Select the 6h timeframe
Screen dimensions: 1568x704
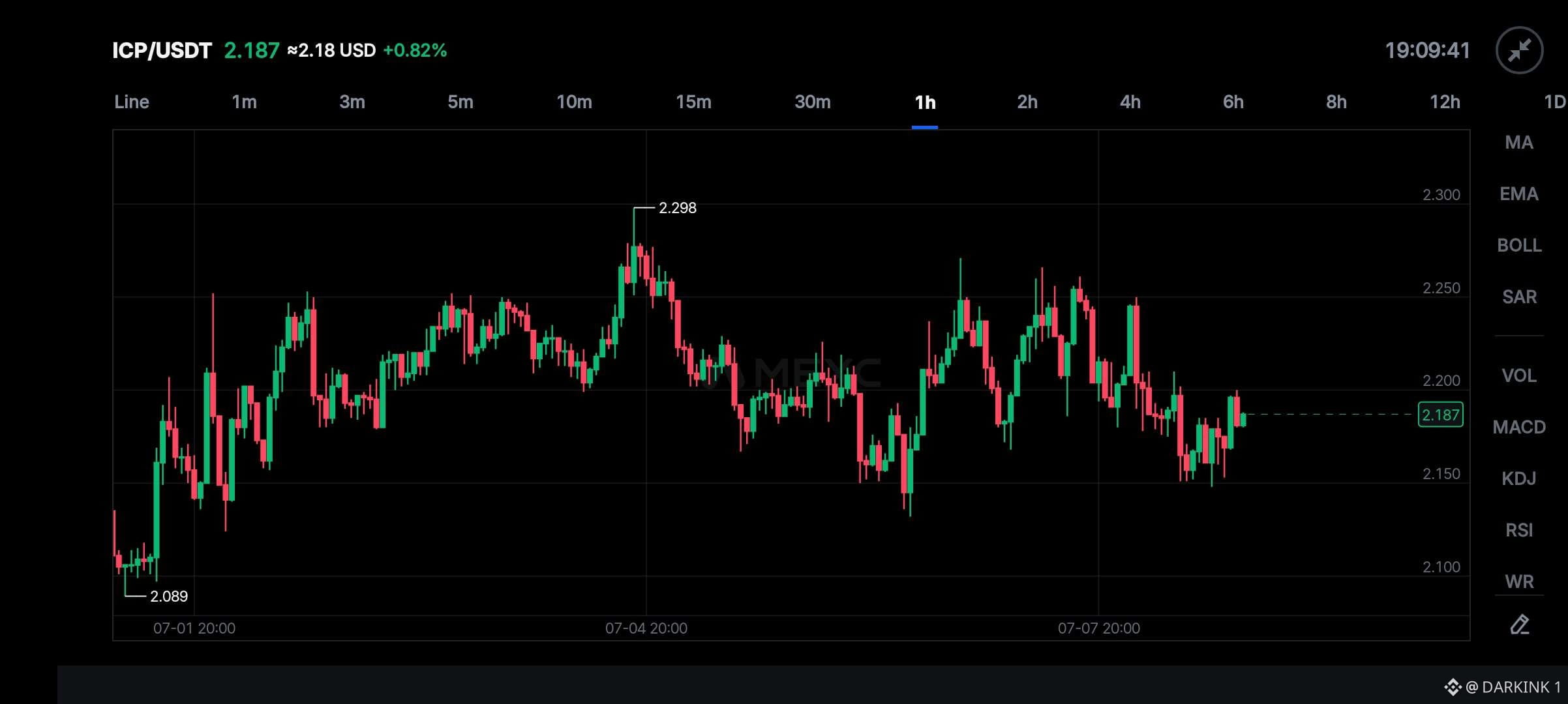click(x=1233, y=102)
